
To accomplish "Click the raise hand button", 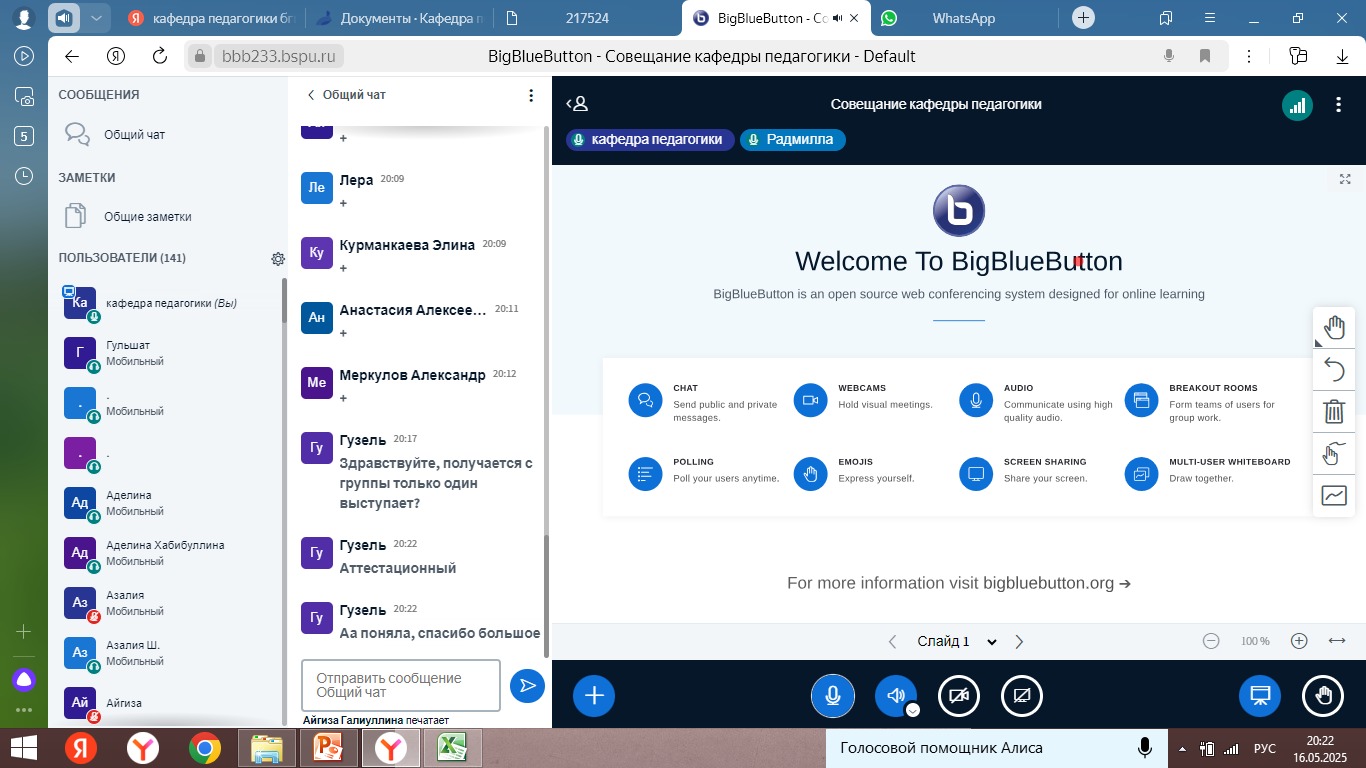I will (1323, 696).
